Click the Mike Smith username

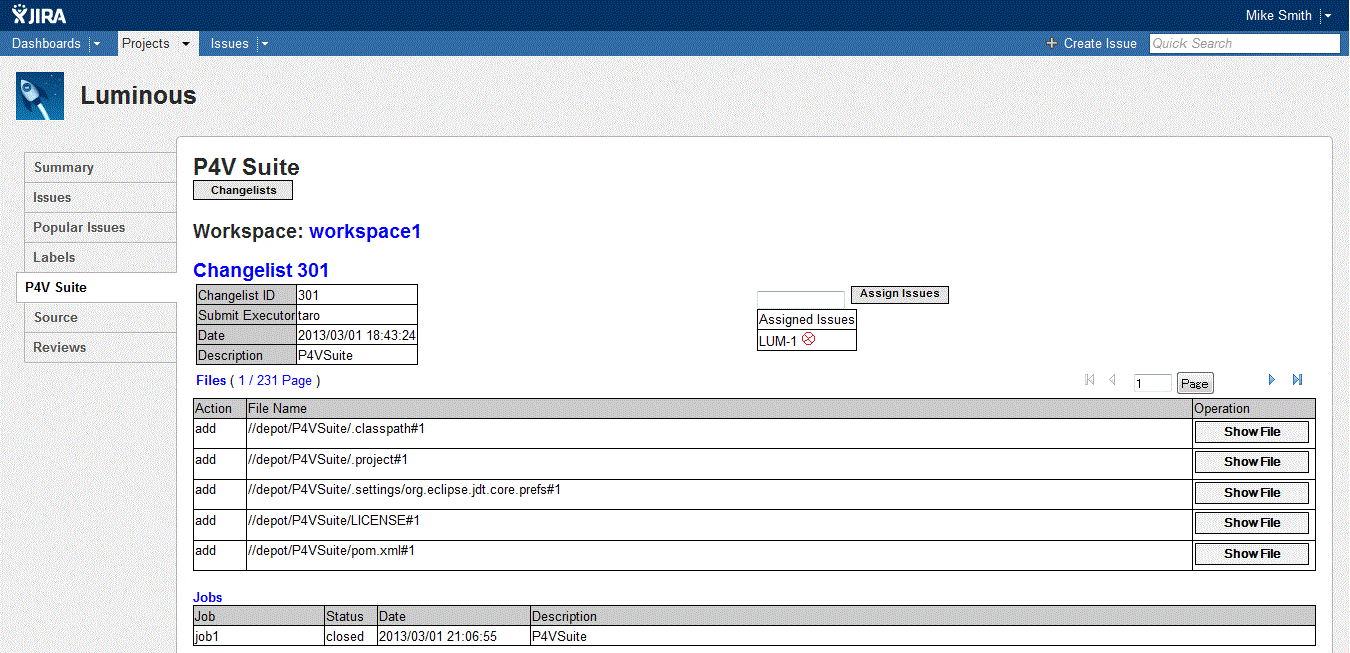(x=1278, y=15)
